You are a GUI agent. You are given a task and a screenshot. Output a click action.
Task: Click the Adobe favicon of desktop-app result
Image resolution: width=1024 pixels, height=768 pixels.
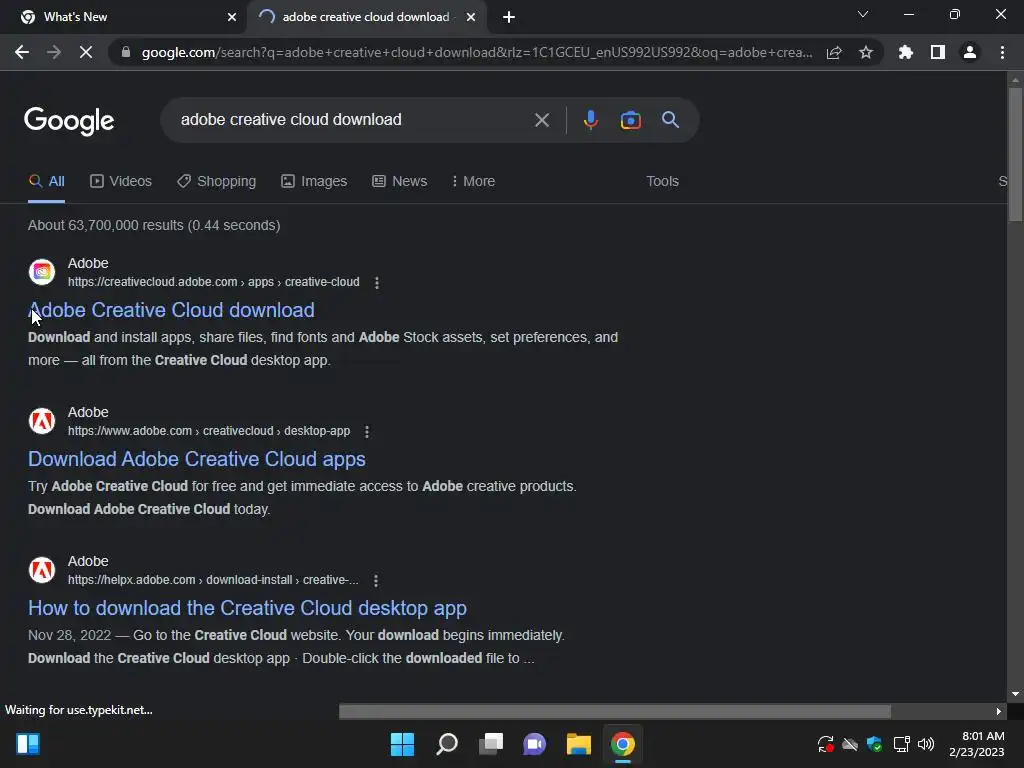[x=42, y=421]
